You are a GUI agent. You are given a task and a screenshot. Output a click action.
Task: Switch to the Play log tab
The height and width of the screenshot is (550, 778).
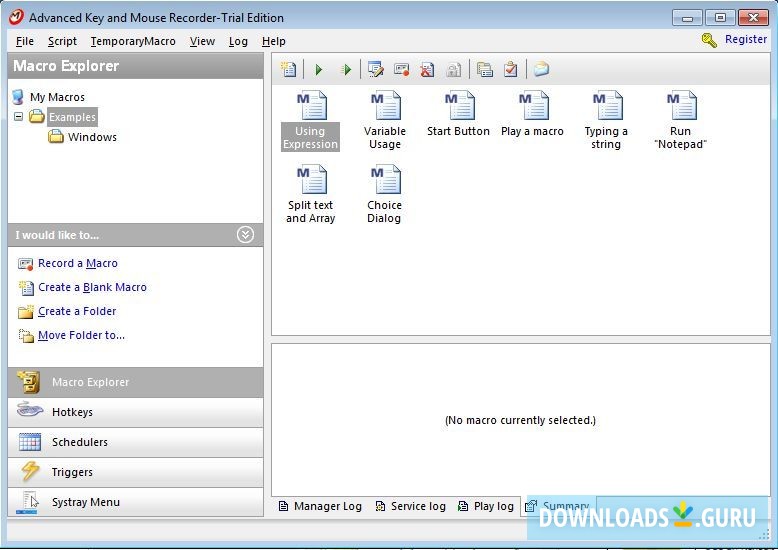tap(486, 506)
